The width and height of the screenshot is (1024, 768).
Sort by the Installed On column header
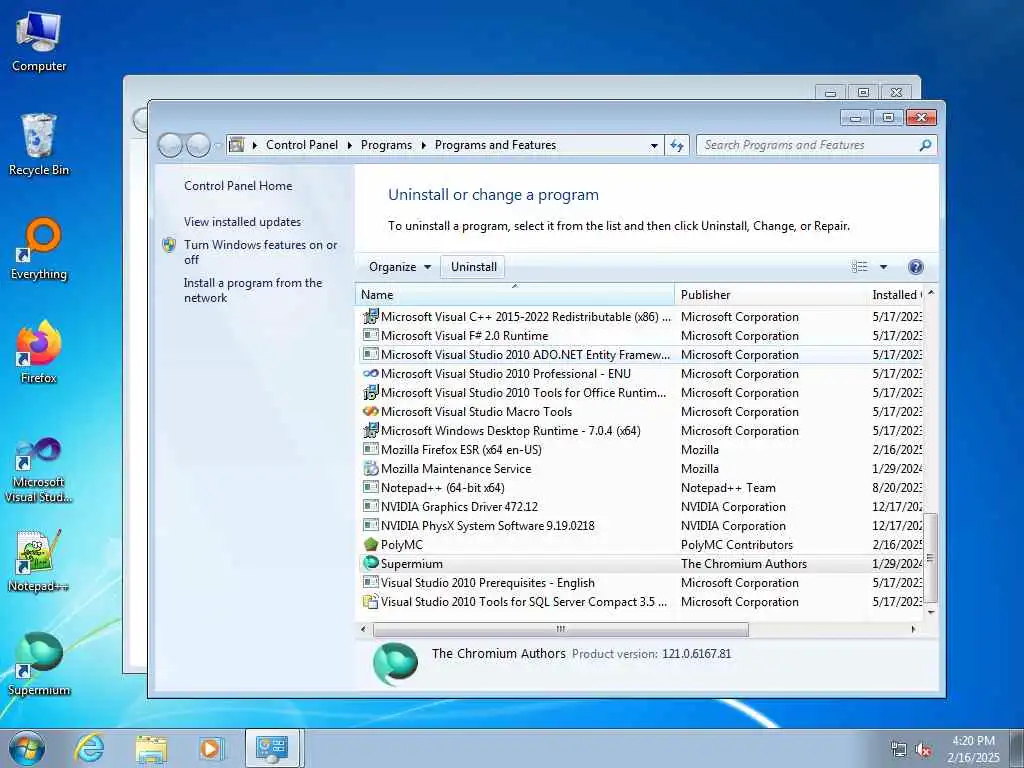click(x=896, y=295)
